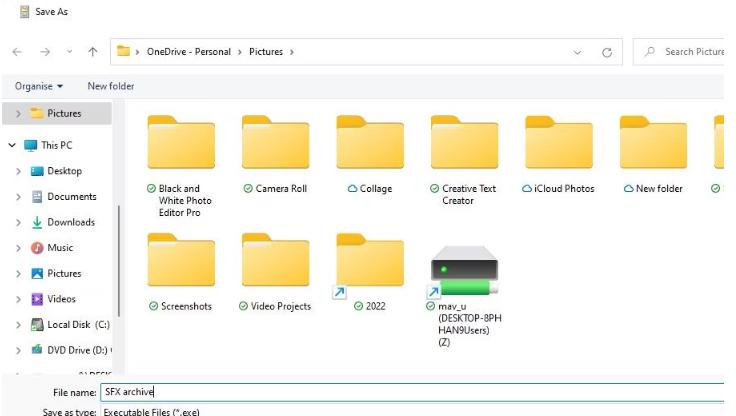This screenshot has width=736, height=416.
Task: Select the 2022 shortcut folder
Action: pos(370,272)
